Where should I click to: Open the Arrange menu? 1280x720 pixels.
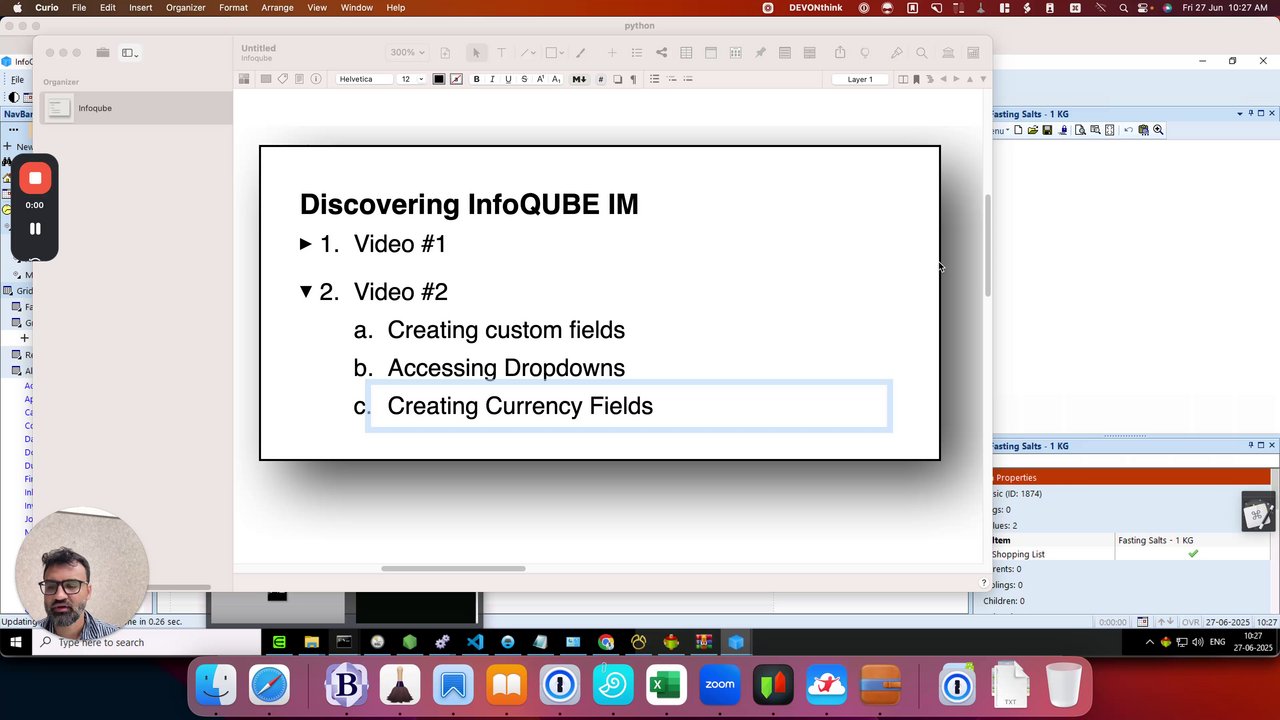pyautogui.click(x=277, y=8)
